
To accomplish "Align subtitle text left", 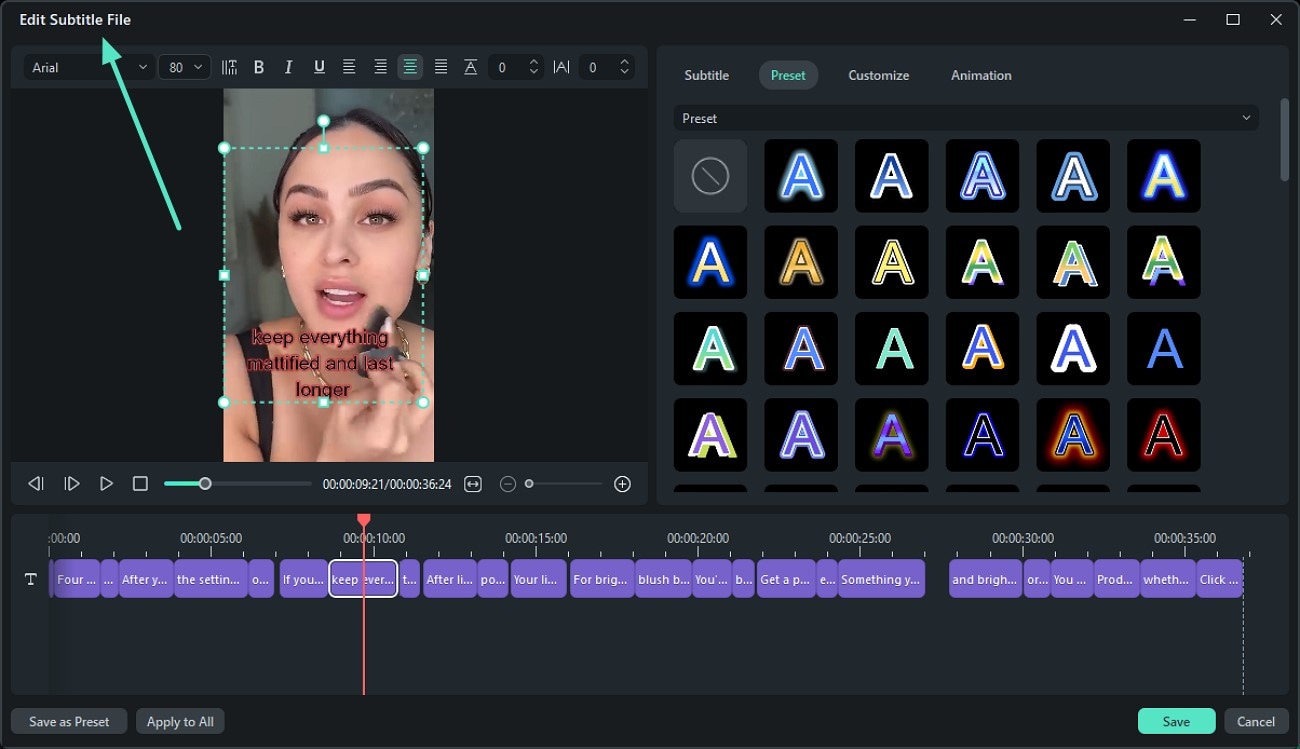I will 349,67.
